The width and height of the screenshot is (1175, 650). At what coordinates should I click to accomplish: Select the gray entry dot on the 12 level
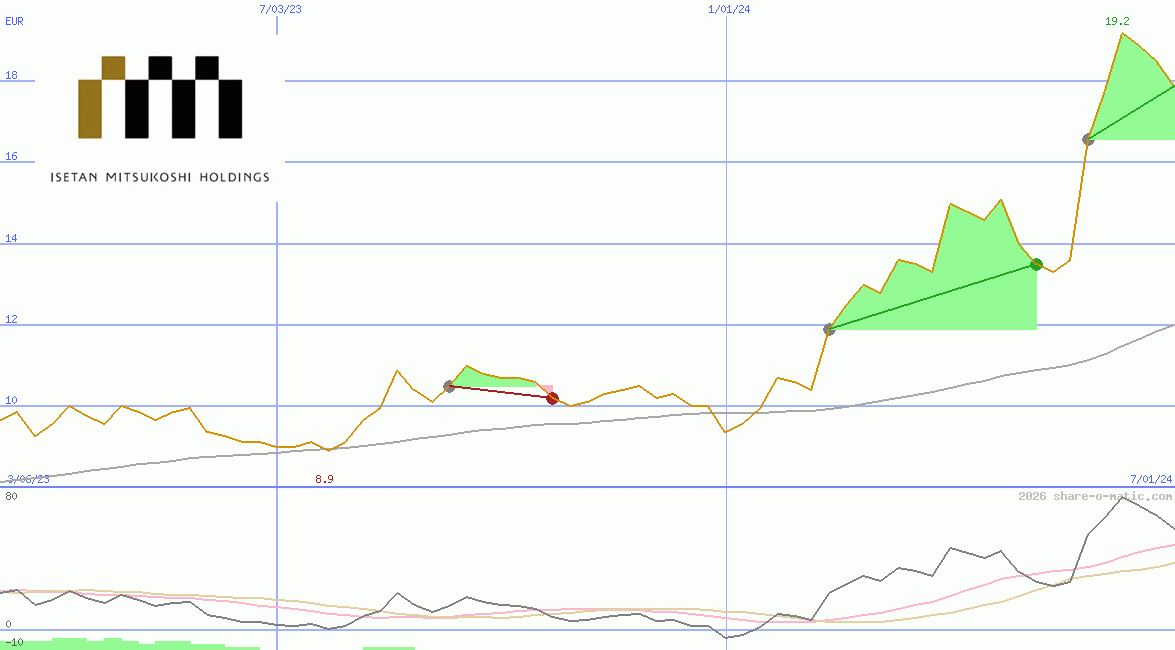coord(828,329)
